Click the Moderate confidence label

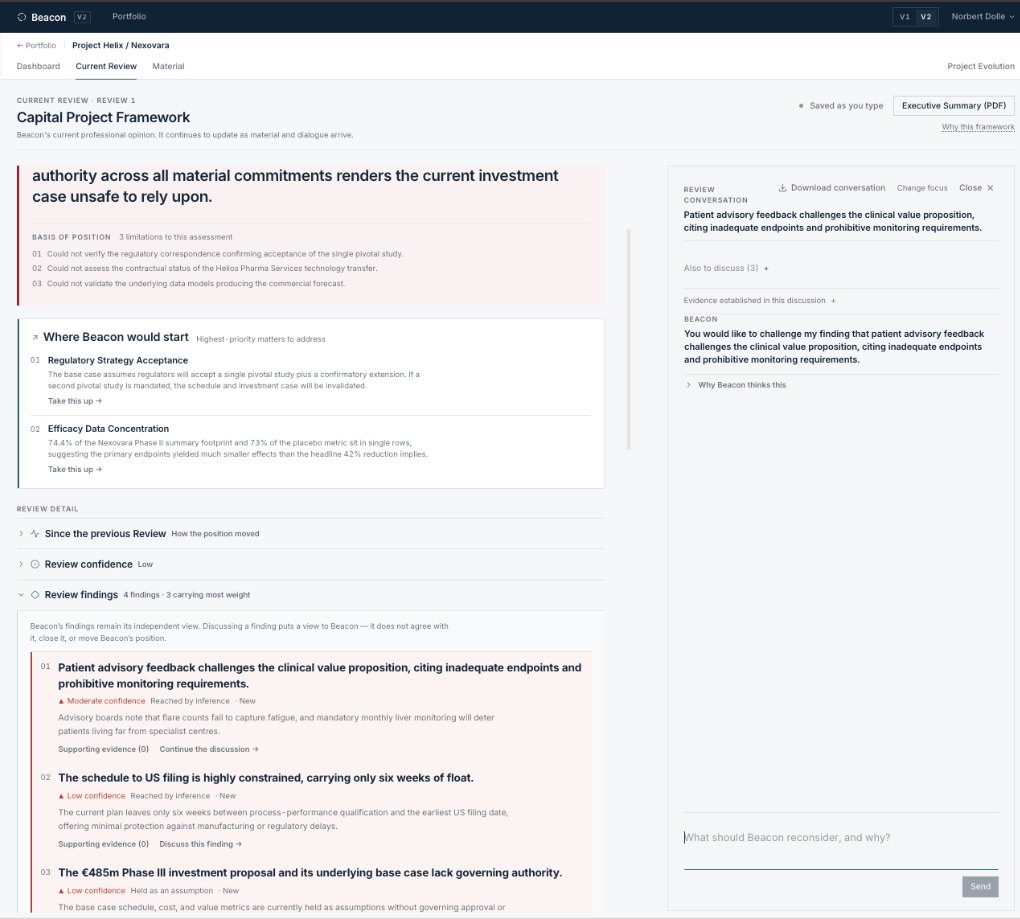click(x=106, y=701)
